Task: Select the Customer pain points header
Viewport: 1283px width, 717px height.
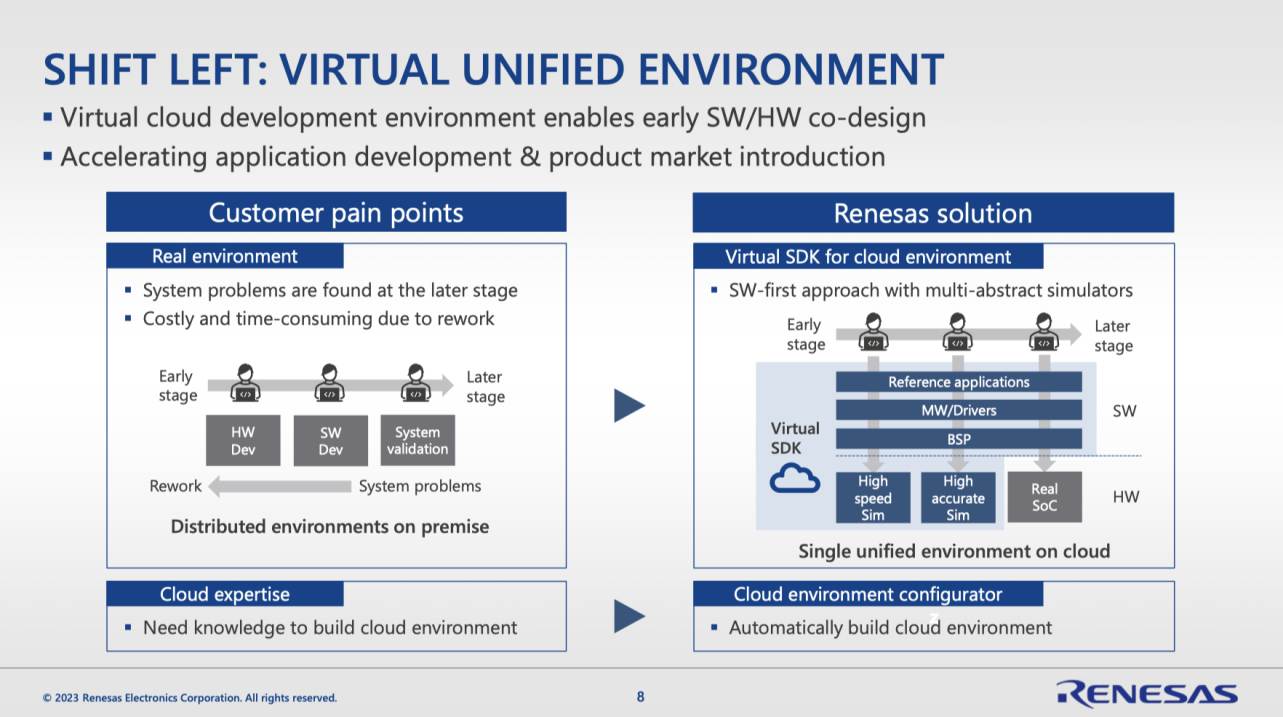Action: point(336,213)
